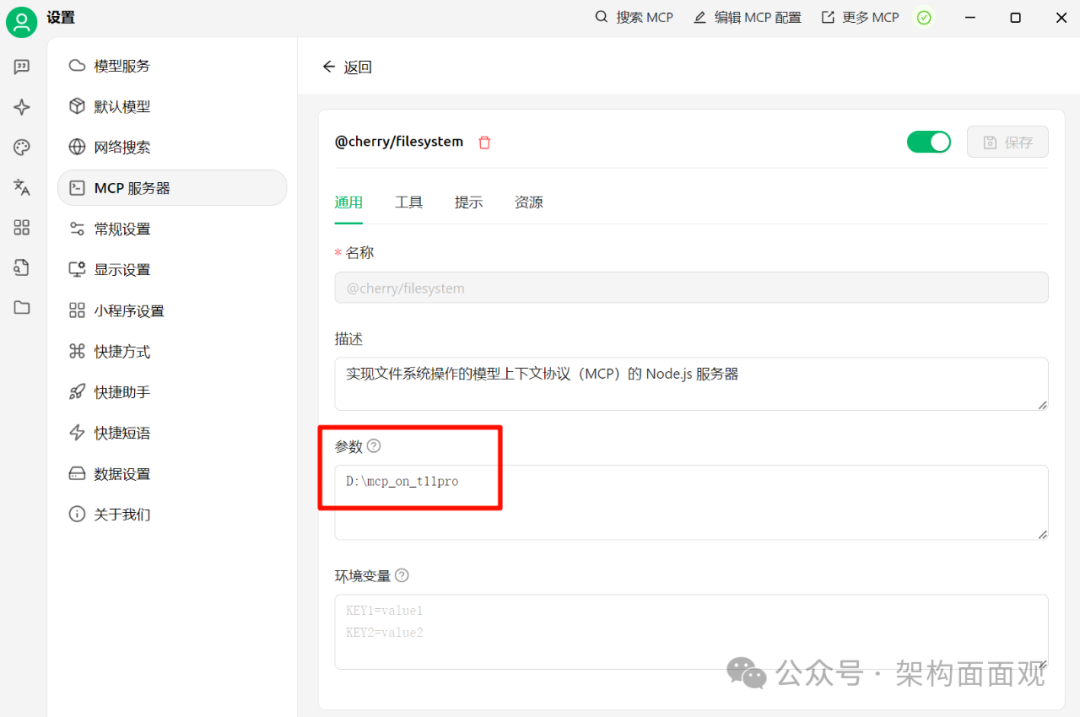Click the help icon beside 环境变量
1080x717 pixels.
pyautogui.click(x=402, y=576)
